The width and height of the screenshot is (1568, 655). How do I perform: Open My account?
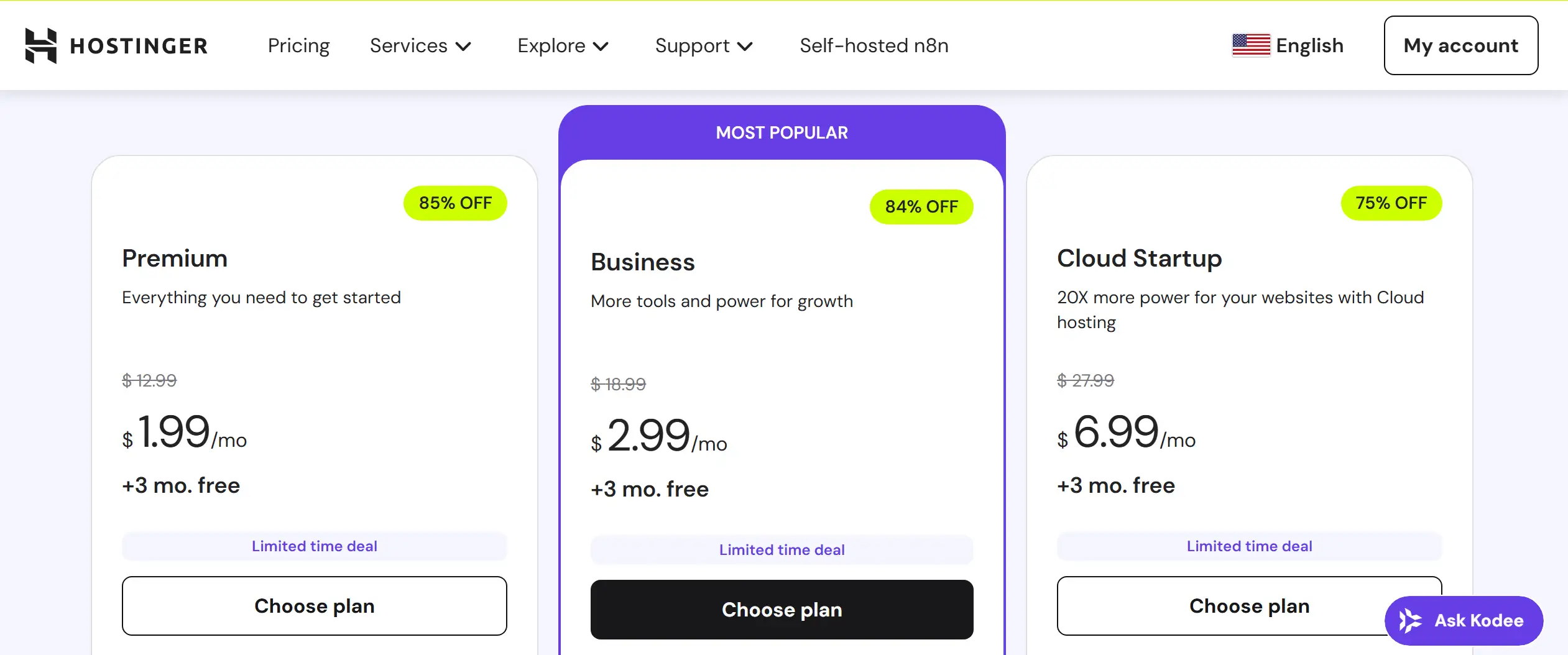tap(1460, 46)
